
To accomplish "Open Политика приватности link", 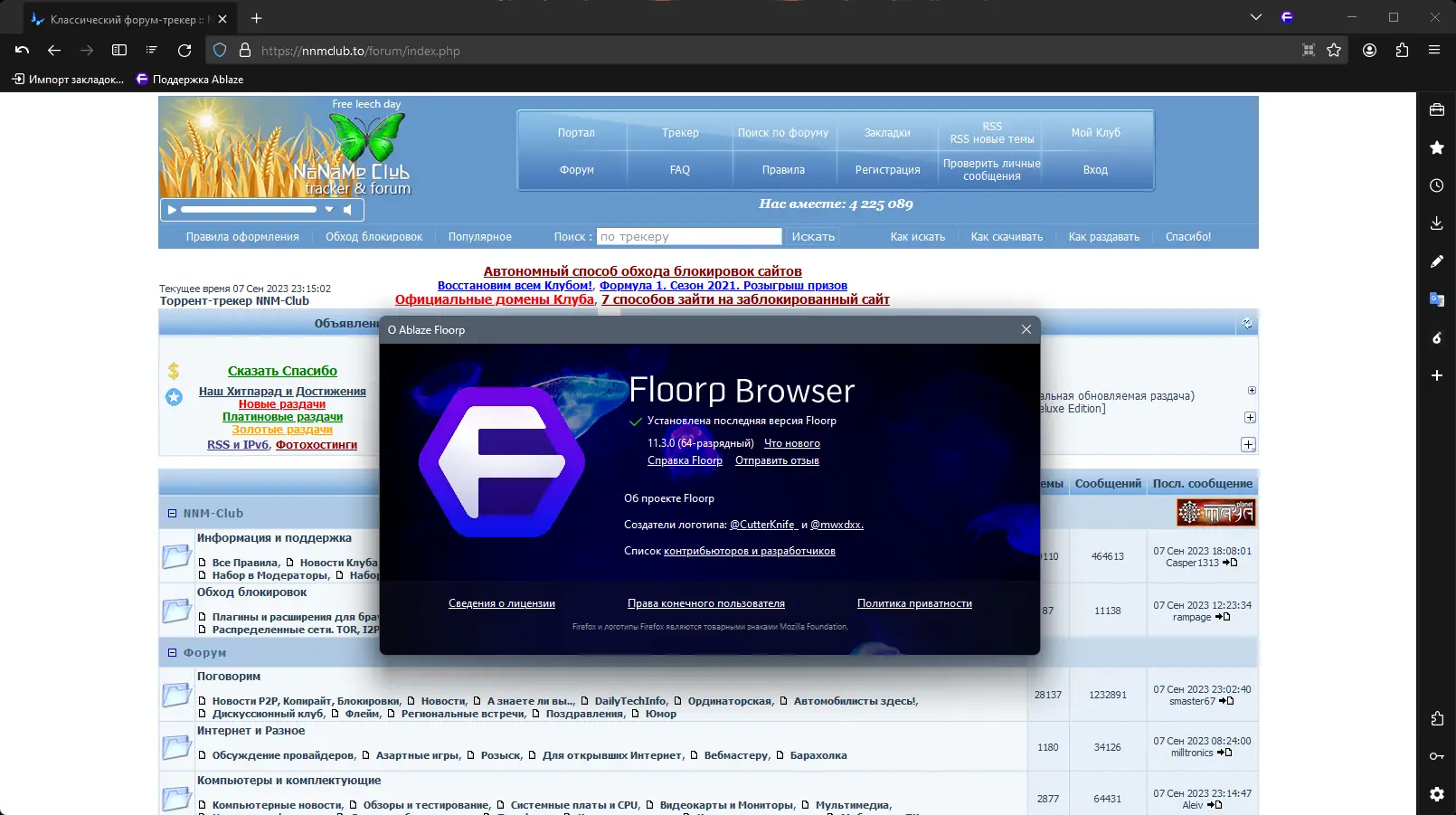I will click(x=914, y=603).
